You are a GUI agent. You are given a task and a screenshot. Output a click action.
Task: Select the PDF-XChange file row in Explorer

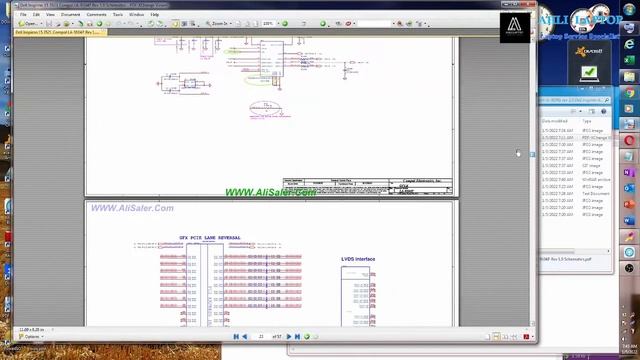[x=576, y=138]
